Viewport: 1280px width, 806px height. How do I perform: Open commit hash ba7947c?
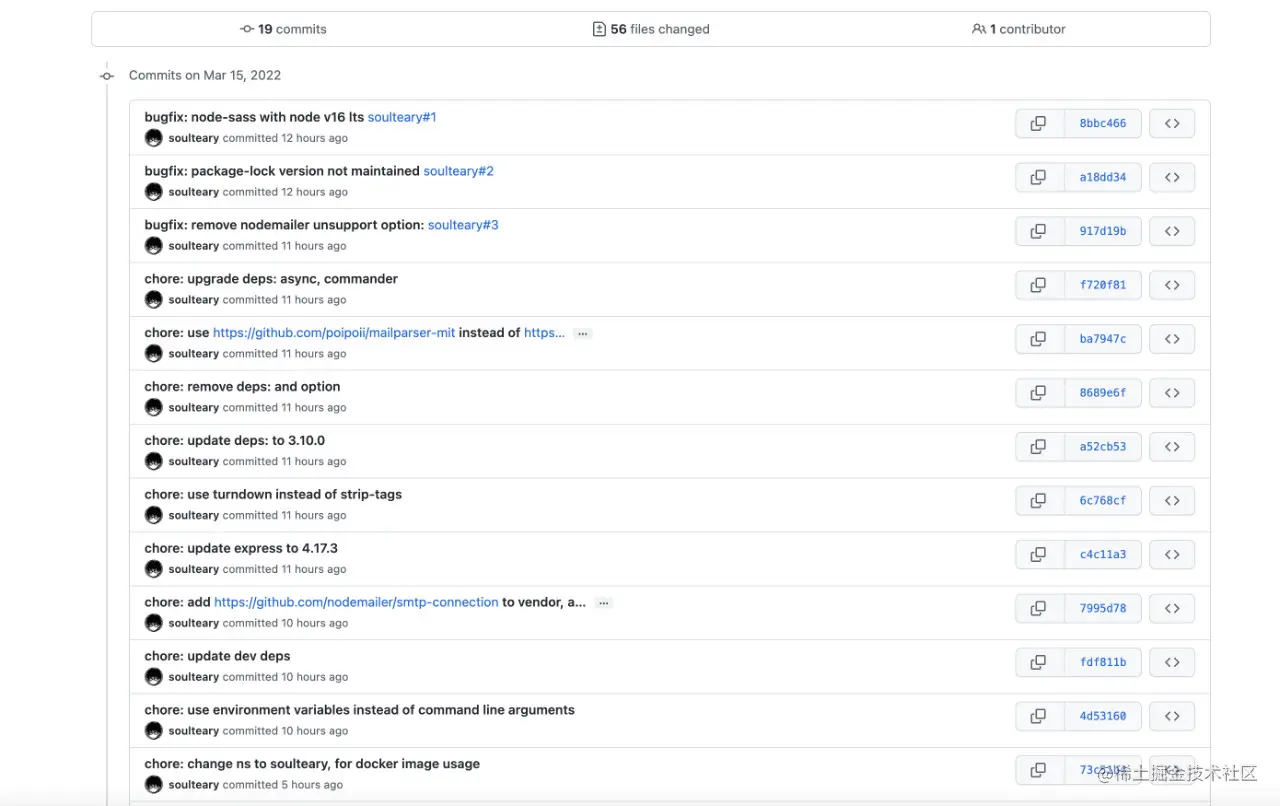(x=1103, y=339)
